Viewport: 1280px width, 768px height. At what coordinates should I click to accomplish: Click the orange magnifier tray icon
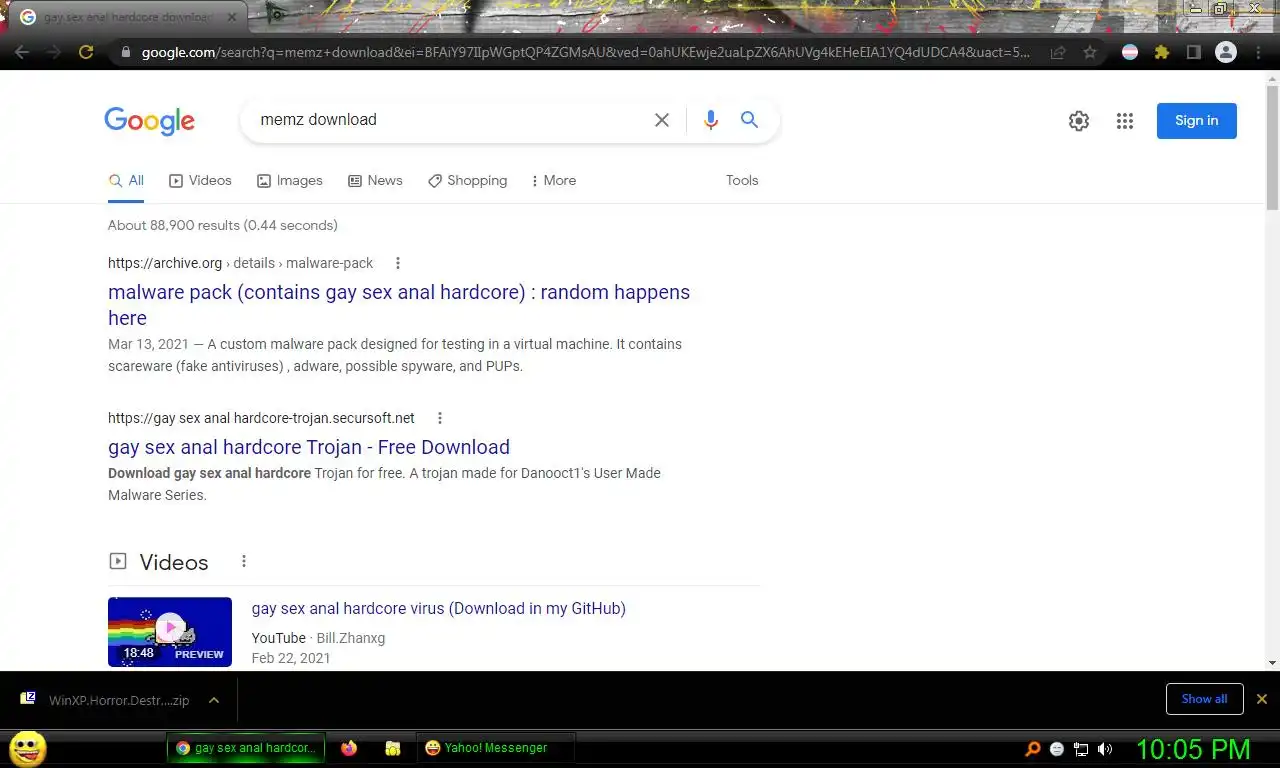(x=1033, y=748)
